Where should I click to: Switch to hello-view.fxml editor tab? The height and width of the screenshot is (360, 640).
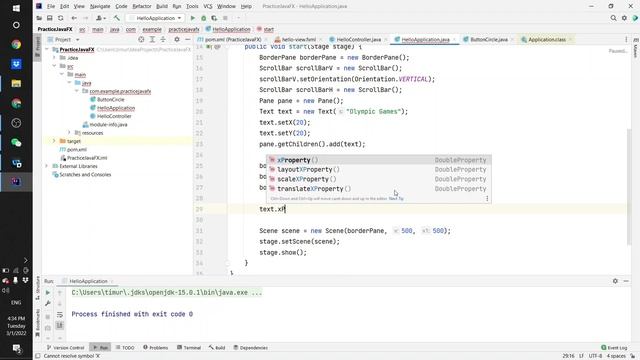point(298,40)
